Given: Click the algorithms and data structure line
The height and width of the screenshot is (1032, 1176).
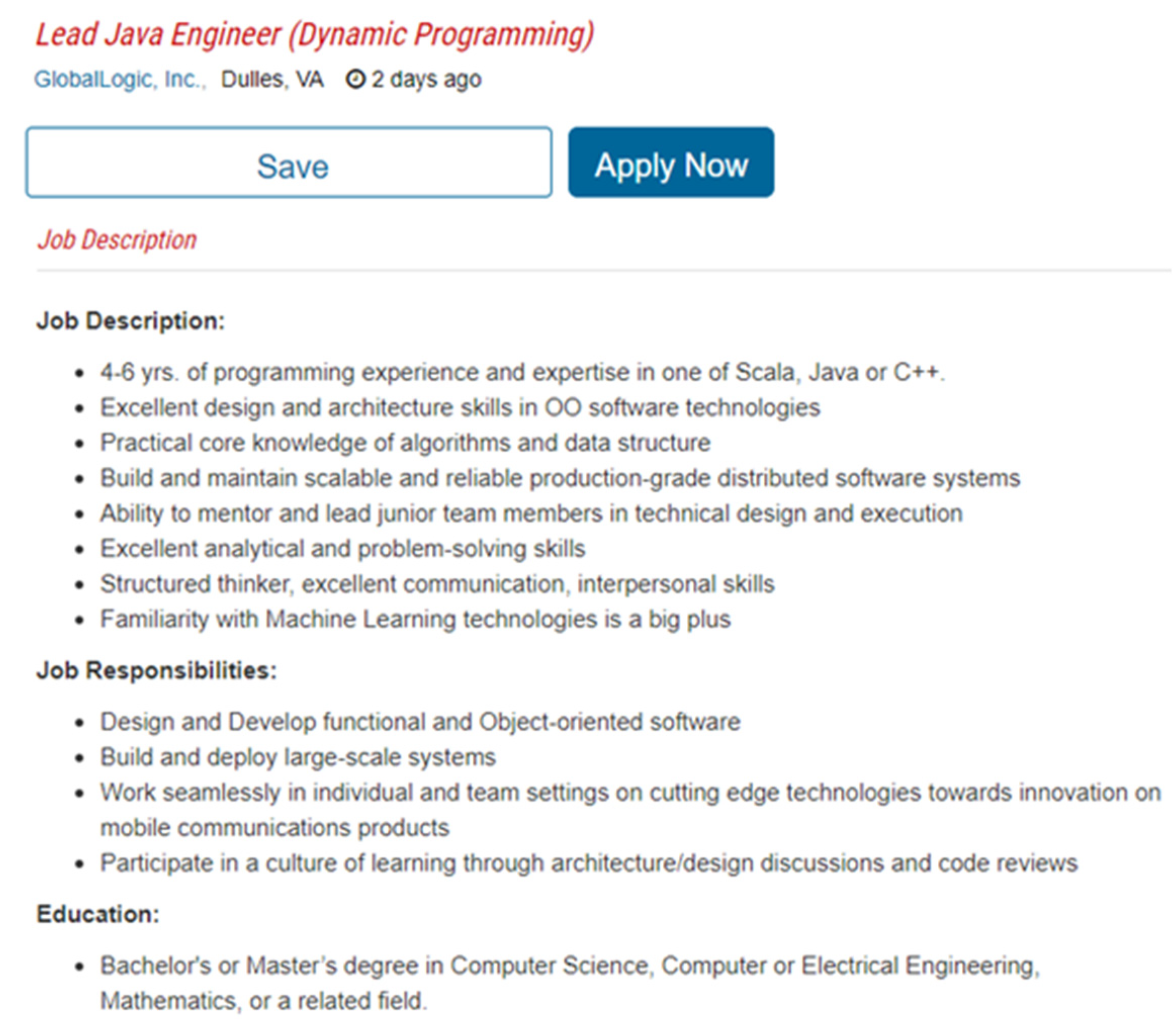Looking at the screenshot, I should 405,443.
